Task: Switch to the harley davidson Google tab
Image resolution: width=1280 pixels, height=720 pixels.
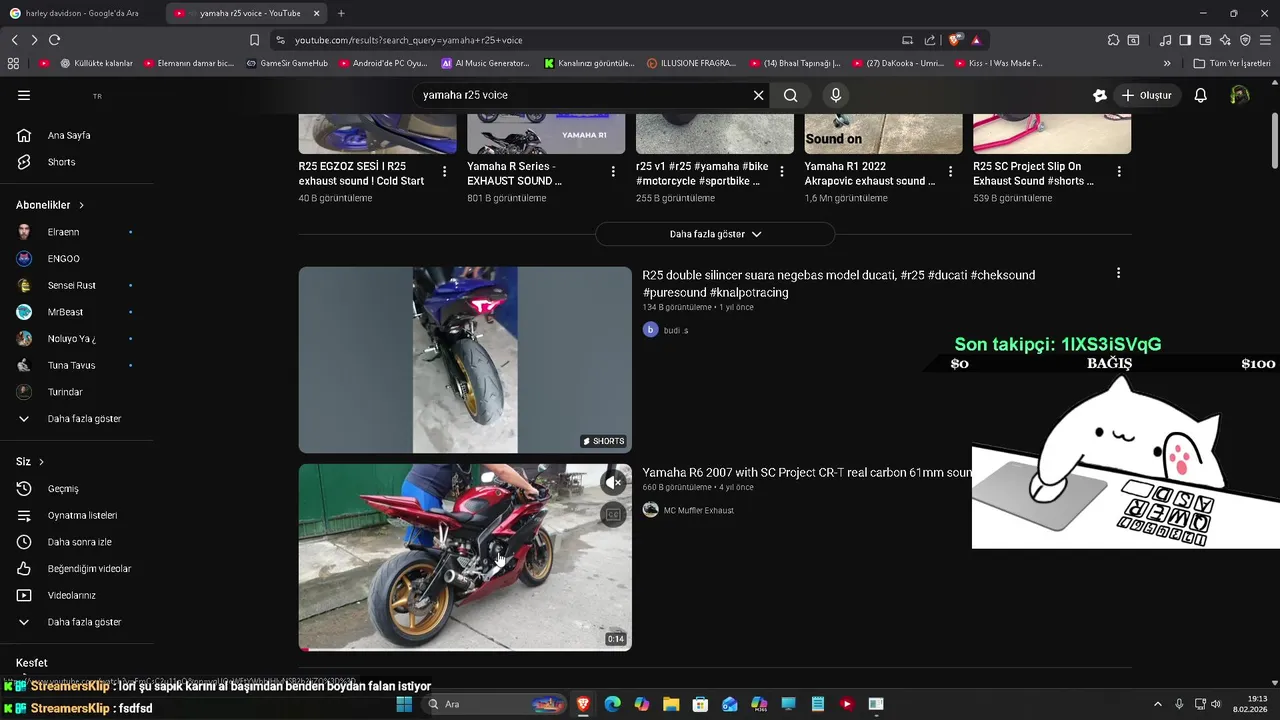Action: click(82, 13)
